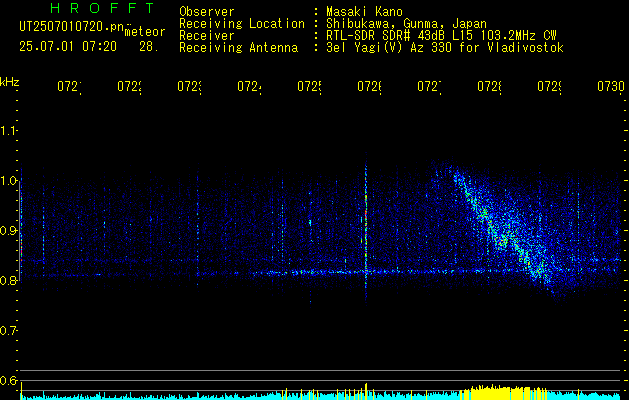Click the 0722 time marker
This screenshot has height=400, width=629.
tap(129, 86)
